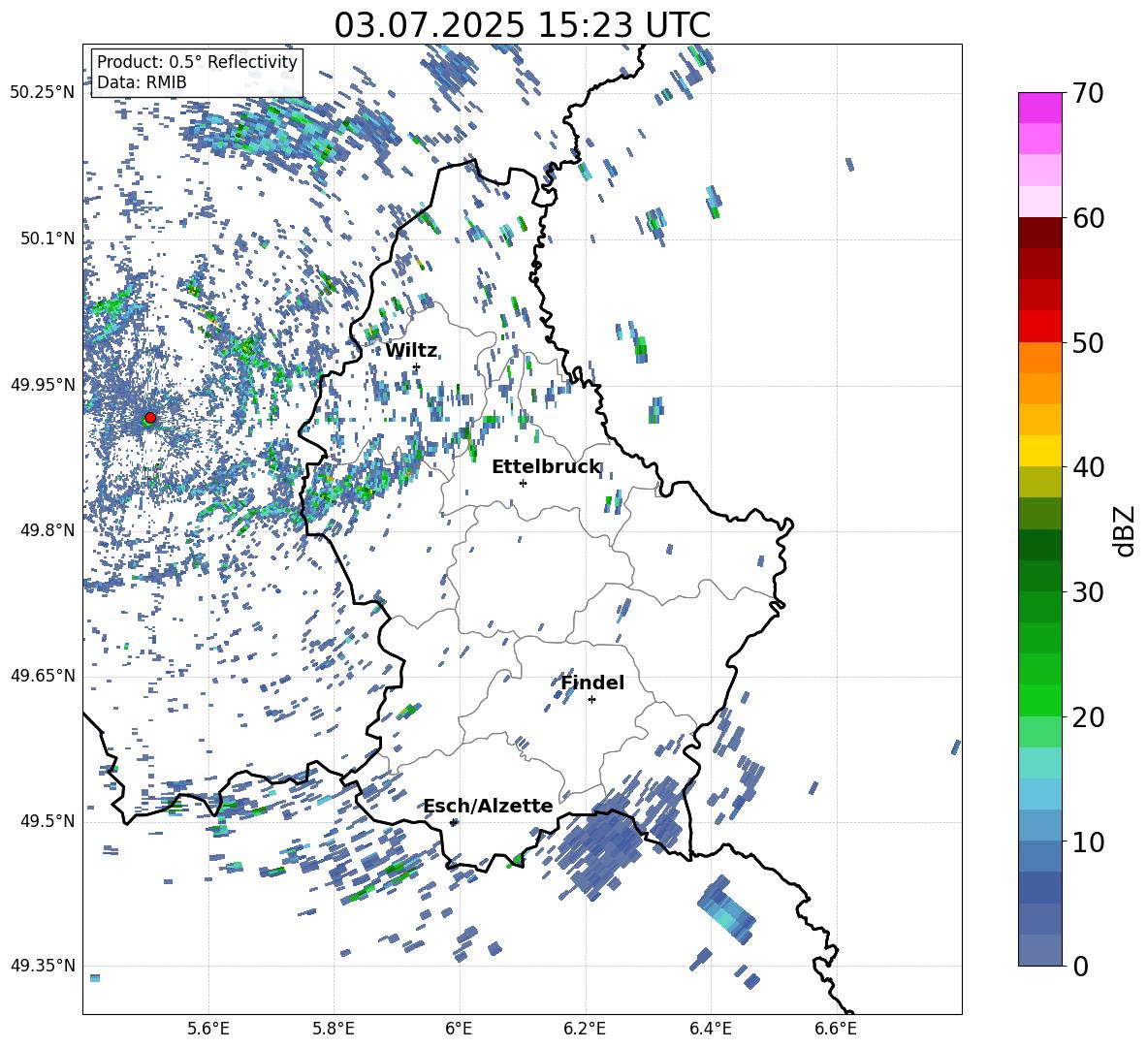The width and height of the screenshot is (1148, 1048).
Task: Pick the magenta swatch at the colorbar top
Action: (1039, 108)
